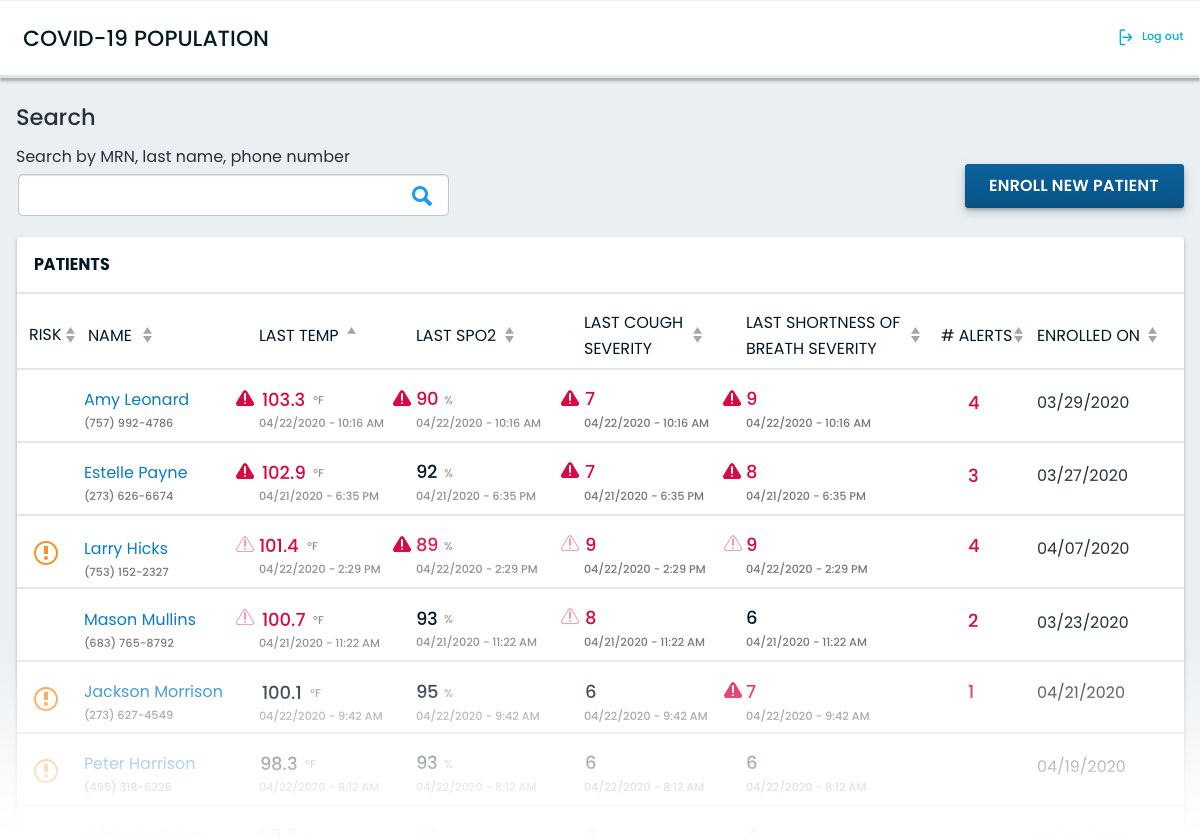Sort by Enrolled On arrows
This screenshot has height=840, width=1200.
[x=1152, y=336]
